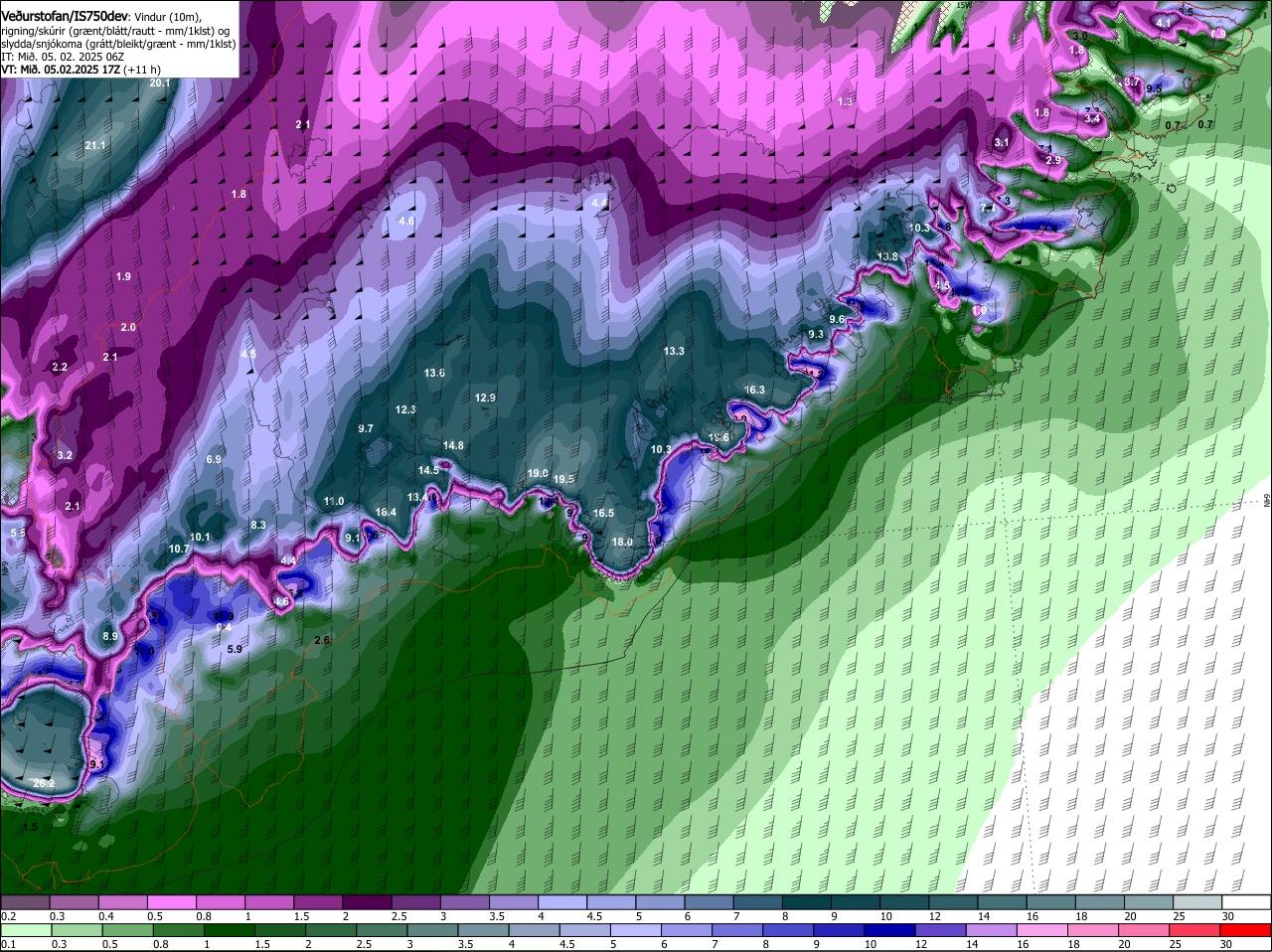Click the 1.5 value on the map

pyautogui.click(x=30, y=827)
